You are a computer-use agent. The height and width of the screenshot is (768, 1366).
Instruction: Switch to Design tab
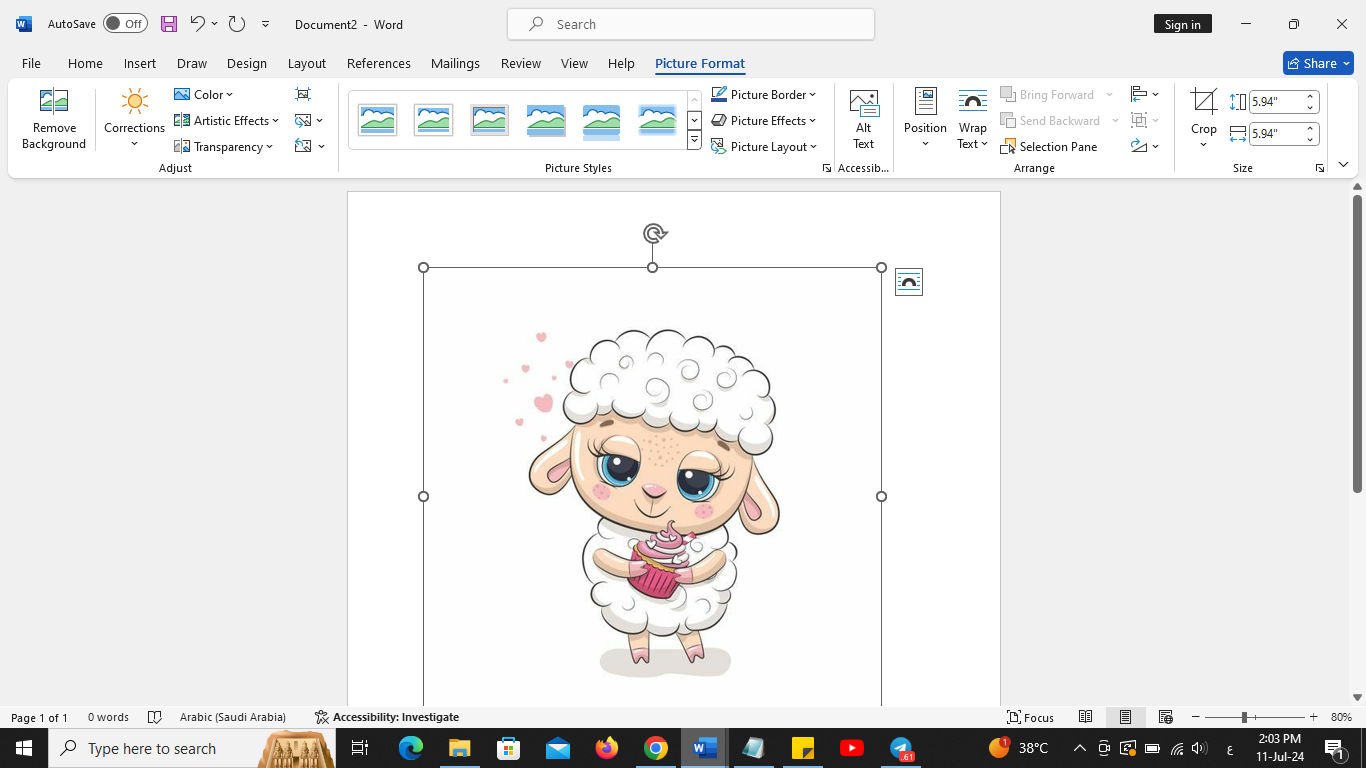(x=247, y=63)
